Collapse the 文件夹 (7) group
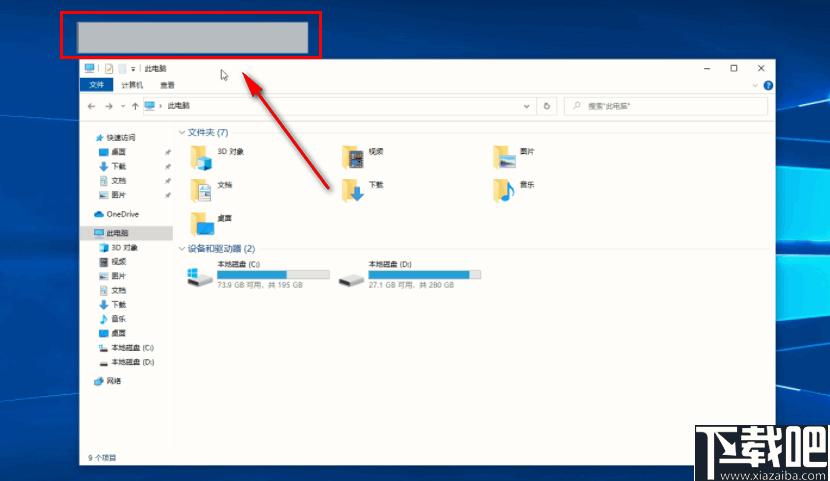Screen dimensions: 830x481 (182, 132)
